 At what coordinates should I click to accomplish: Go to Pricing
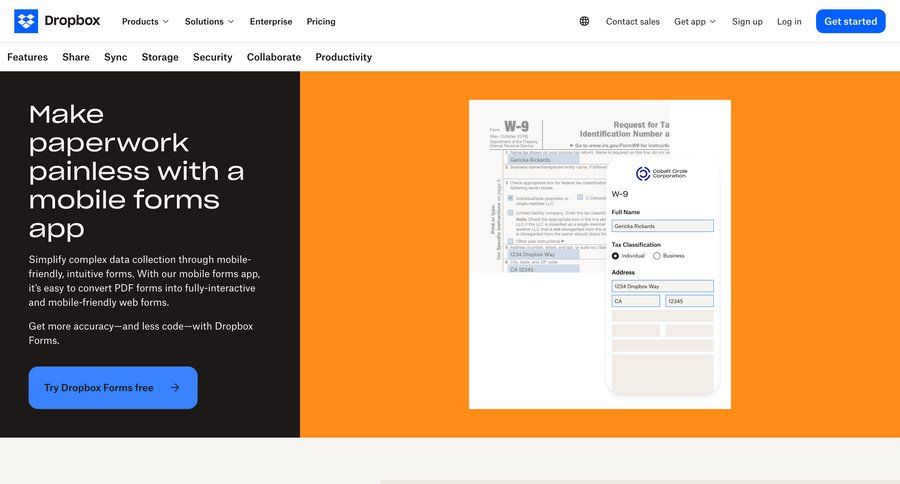click(x=321, y=21)
